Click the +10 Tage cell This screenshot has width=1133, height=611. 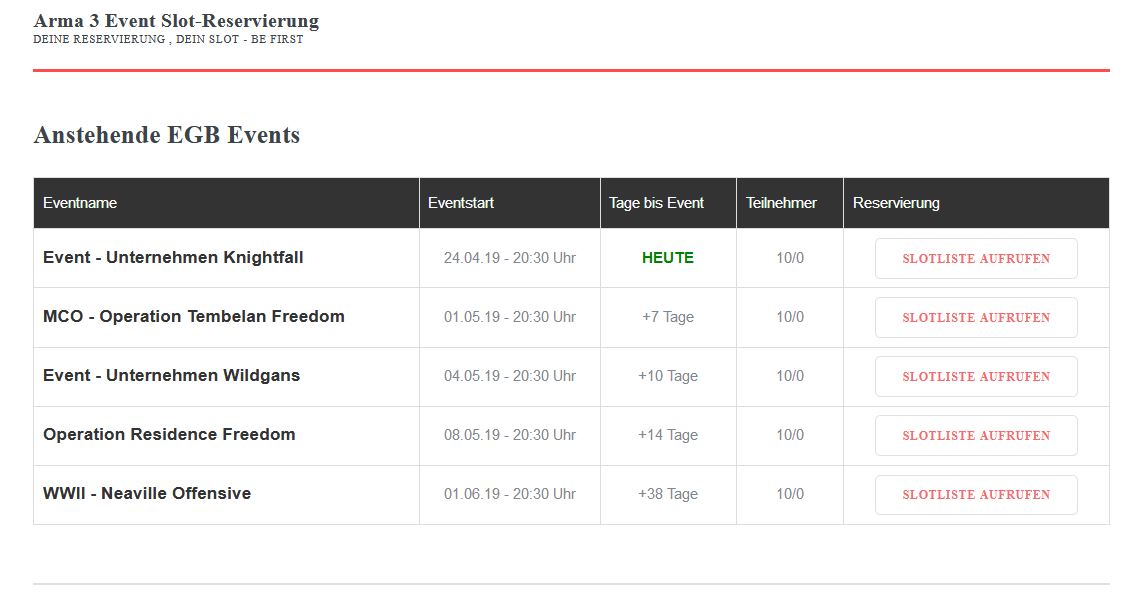[x=668, y=376]
